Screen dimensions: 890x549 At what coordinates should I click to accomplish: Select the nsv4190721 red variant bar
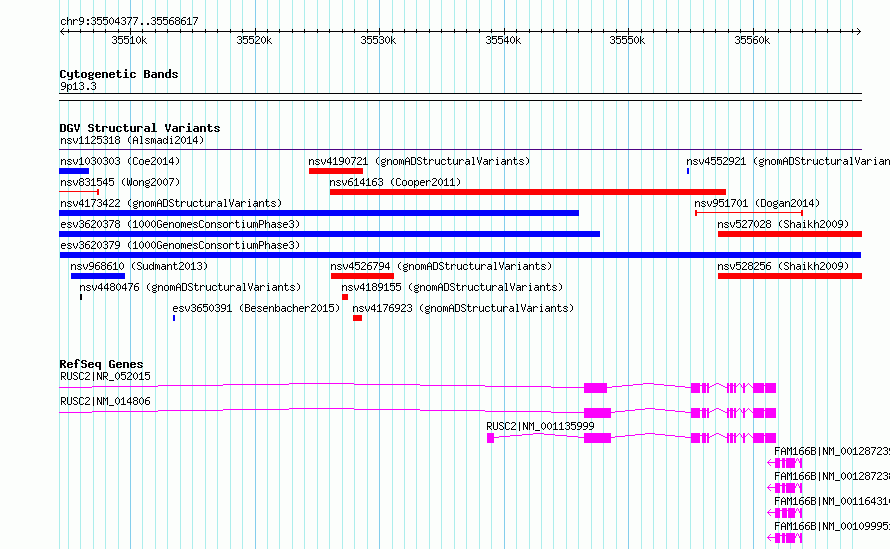(336, 171)
